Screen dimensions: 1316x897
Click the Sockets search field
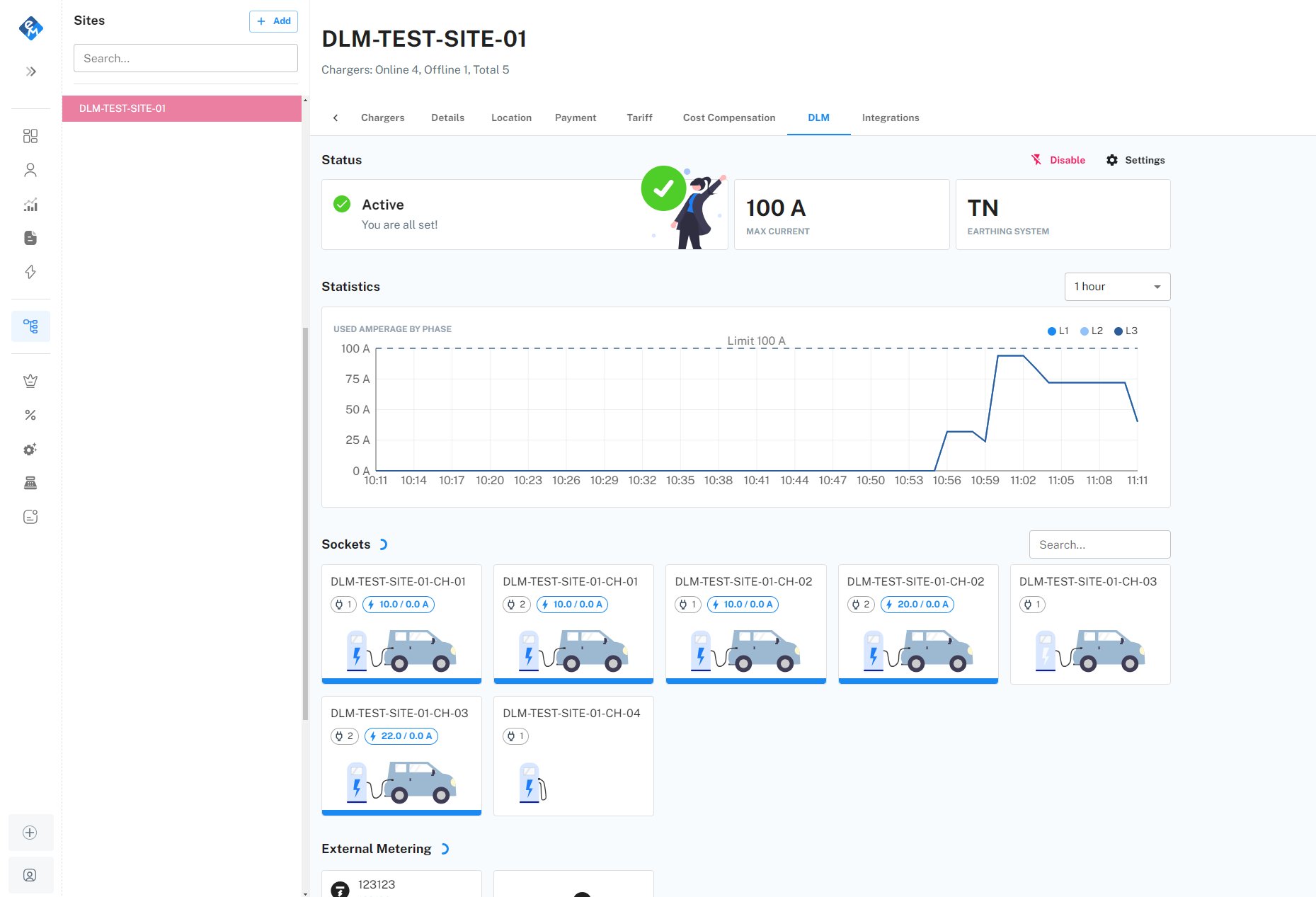tap(1099, 544)
